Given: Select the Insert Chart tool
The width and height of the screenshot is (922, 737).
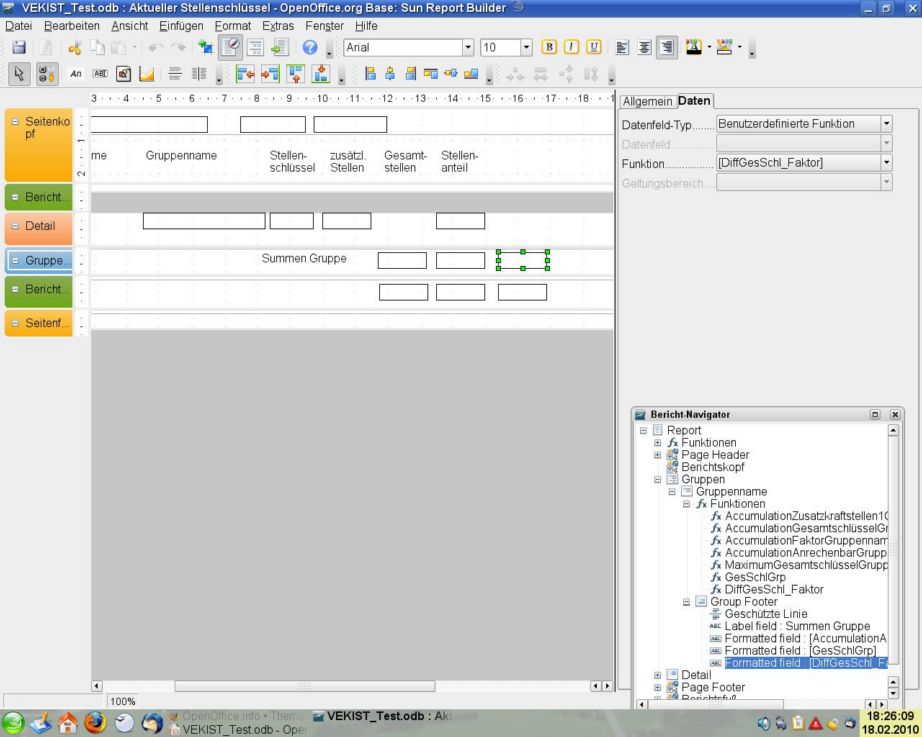Looking at the screenshot, I should [x=144, y=74].
